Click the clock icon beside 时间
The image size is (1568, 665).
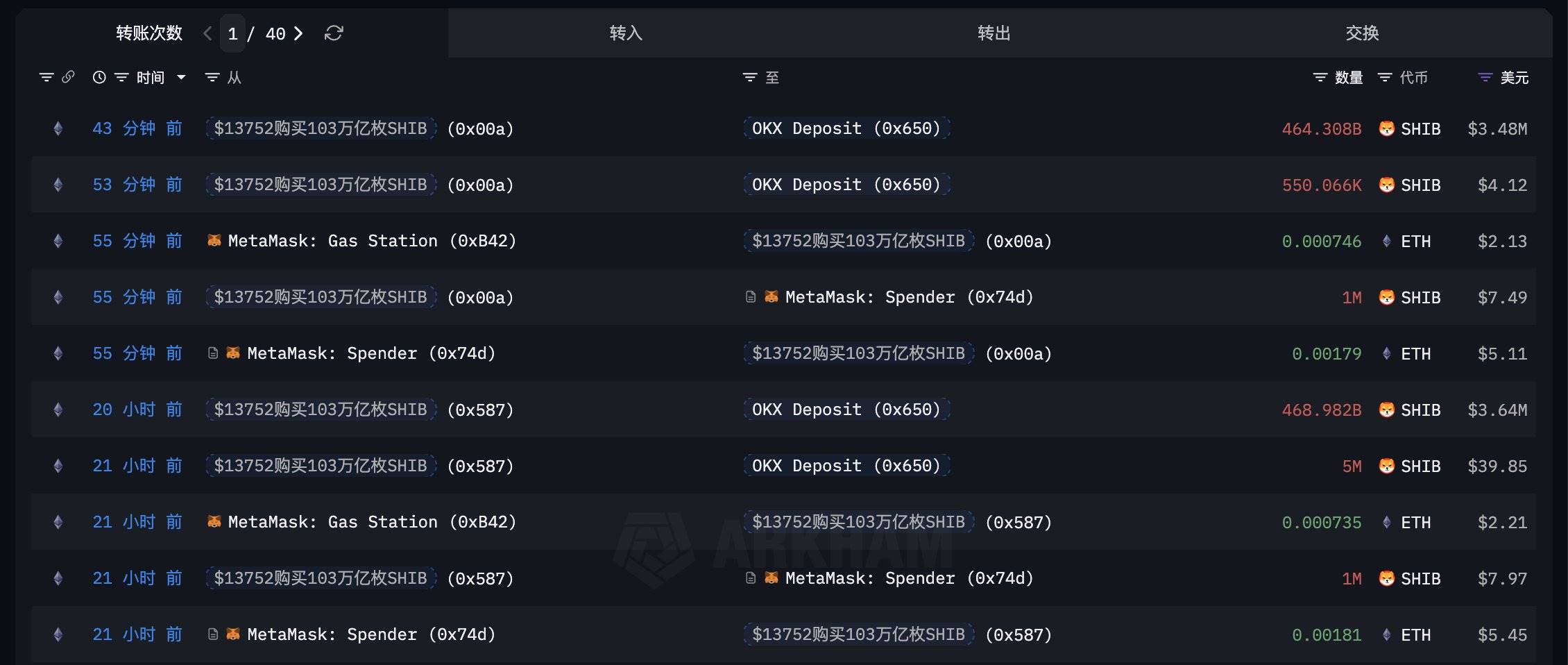[x=99, y=77]
